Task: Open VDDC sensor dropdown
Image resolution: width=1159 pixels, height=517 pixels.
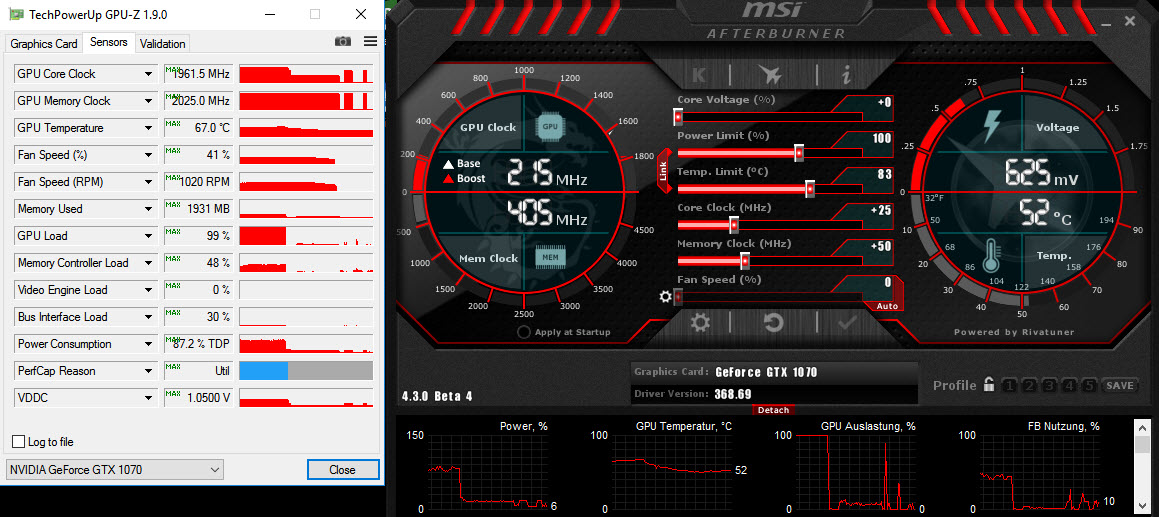Action: pyautogui.click(x=149, y=399)
